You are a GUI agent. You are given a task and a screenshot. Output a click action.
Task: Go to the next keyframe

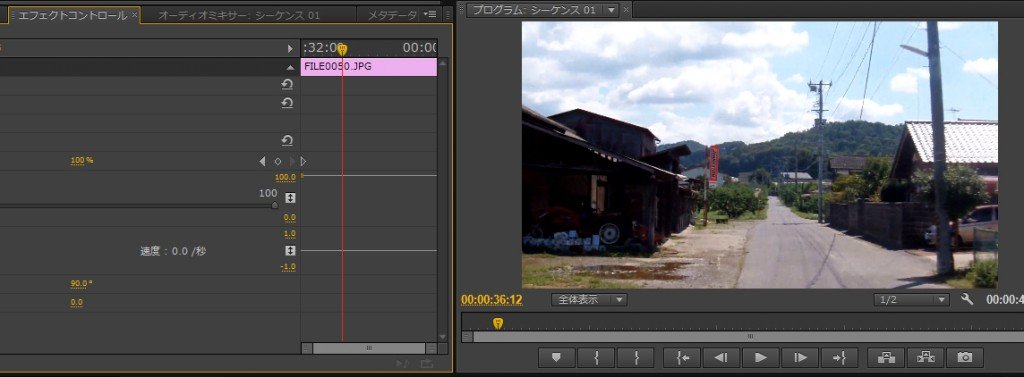coord(292,161)
